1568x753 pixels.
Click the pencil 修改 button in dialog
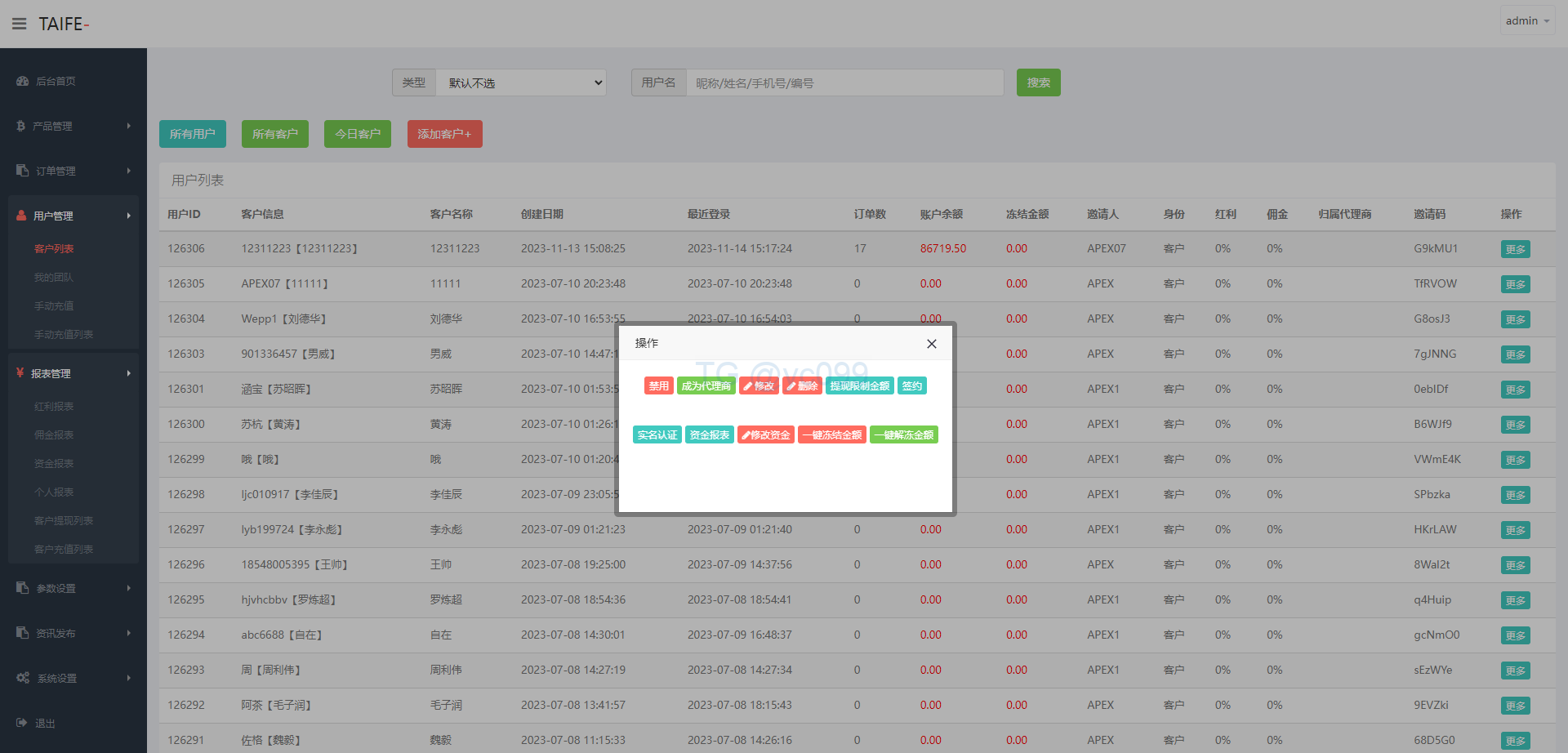[x=759, y=386]
